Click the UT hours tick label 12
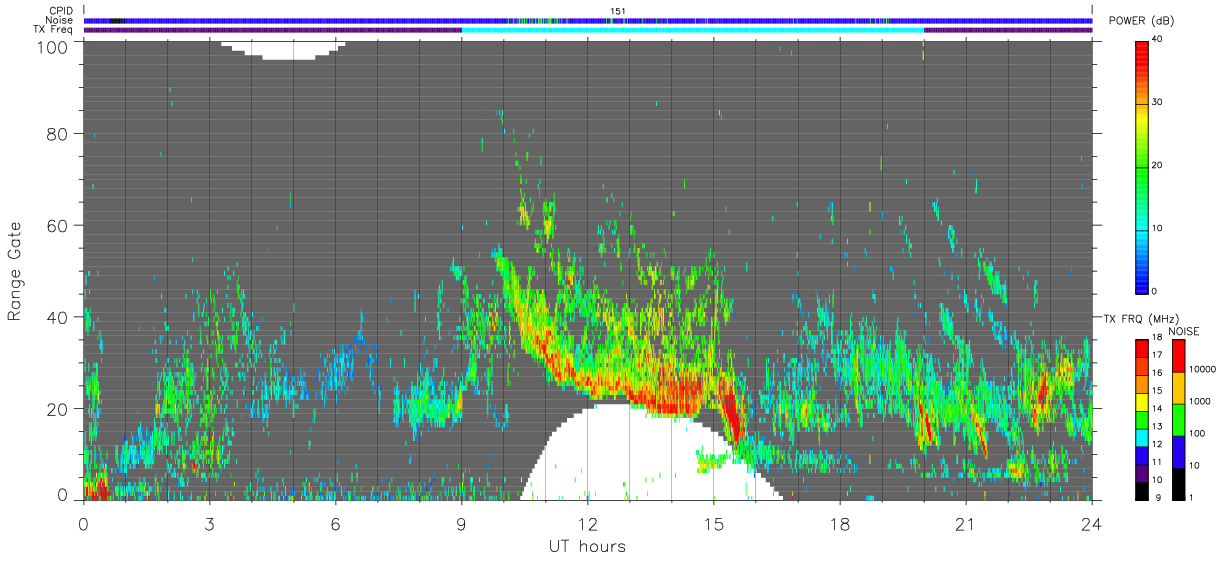This screenshot has width=1228, height=567. pyautogui.click(x=587, y=523)
